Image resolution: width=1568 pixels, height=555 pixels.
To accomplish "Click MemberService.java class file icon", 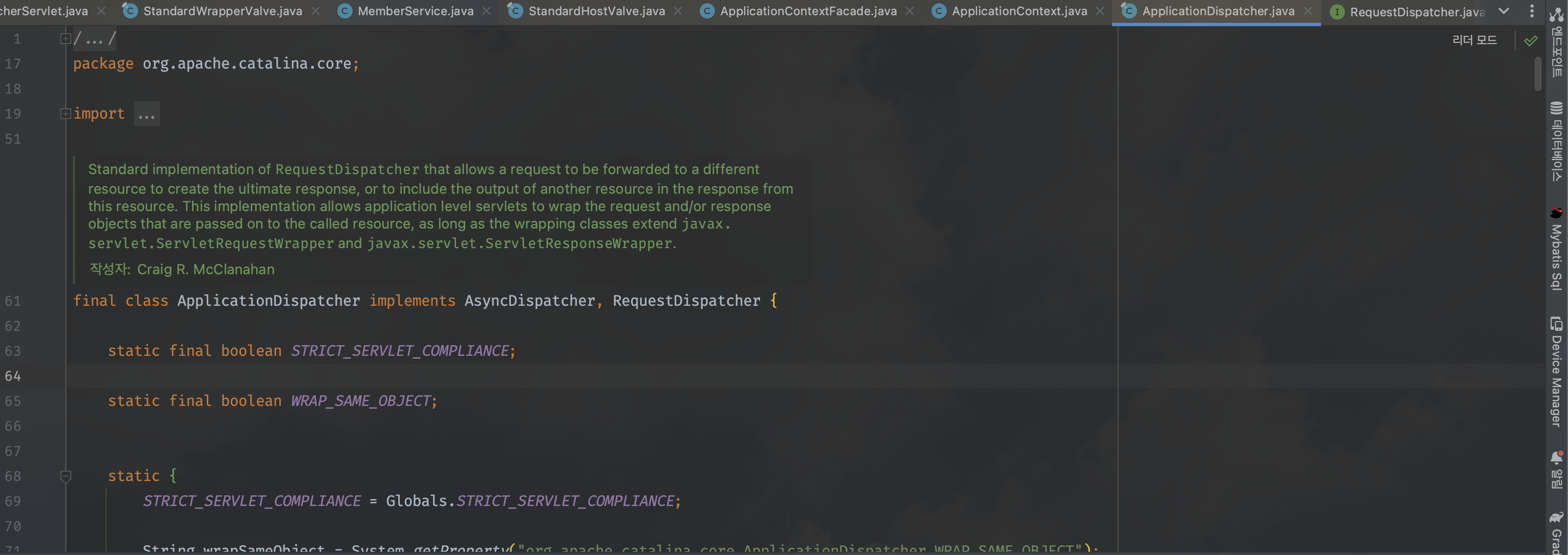I will pyautogui.click(x=344, y=10).
